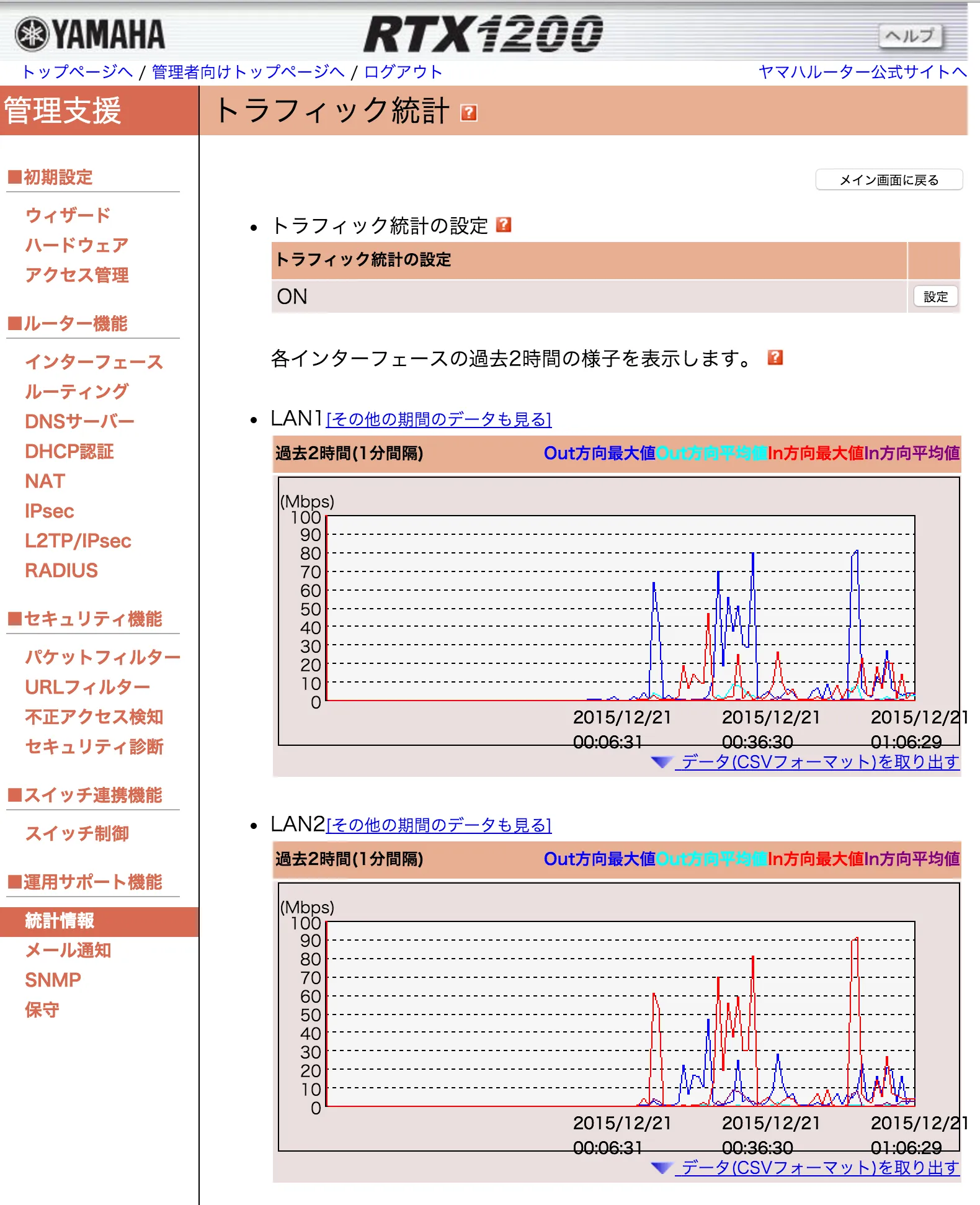Click the RTX1200 product logo
This screenshot has height=1205, width=980.
coord(483,34)
